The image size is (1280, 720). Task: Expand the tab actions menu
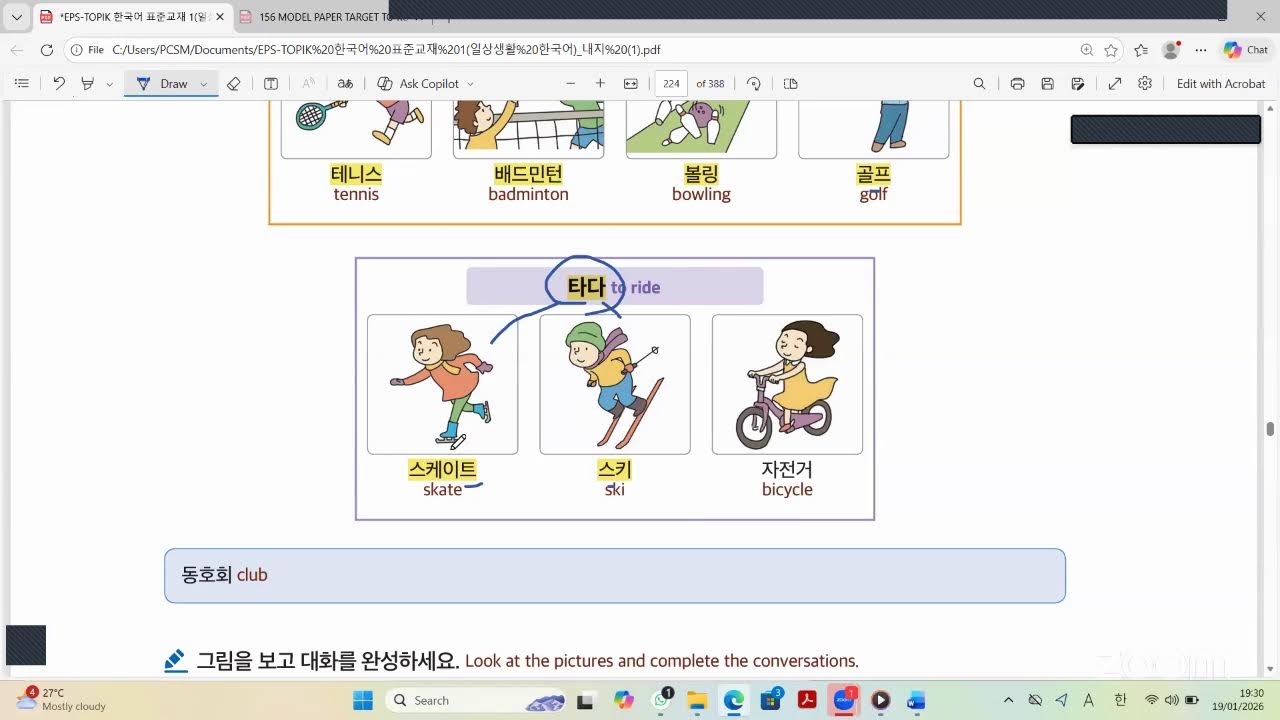click(x=16, y=17)
